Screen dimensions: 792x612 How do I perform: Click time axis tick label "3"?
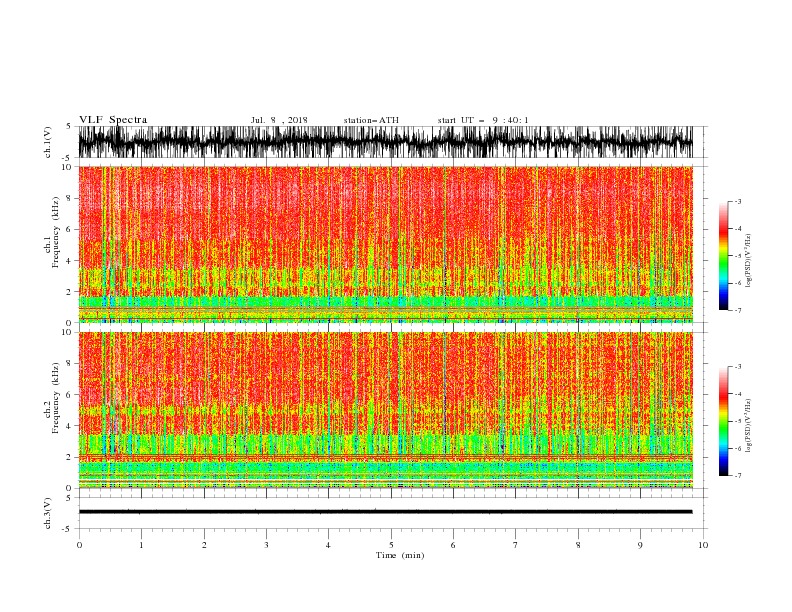[x=266, y=545]
